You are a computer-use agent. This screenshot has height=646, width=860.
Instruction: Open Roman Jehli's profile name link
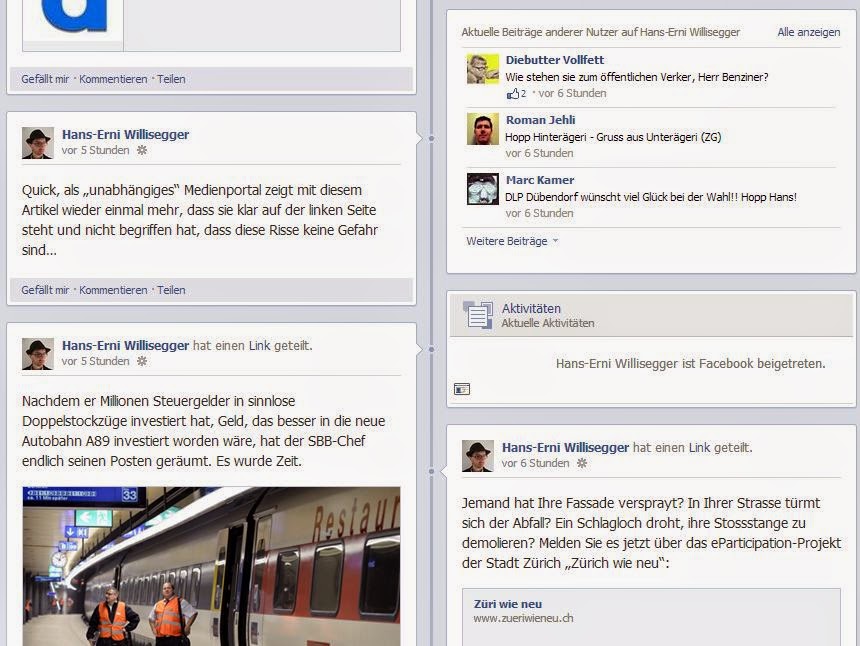click(x=540, y=120)
